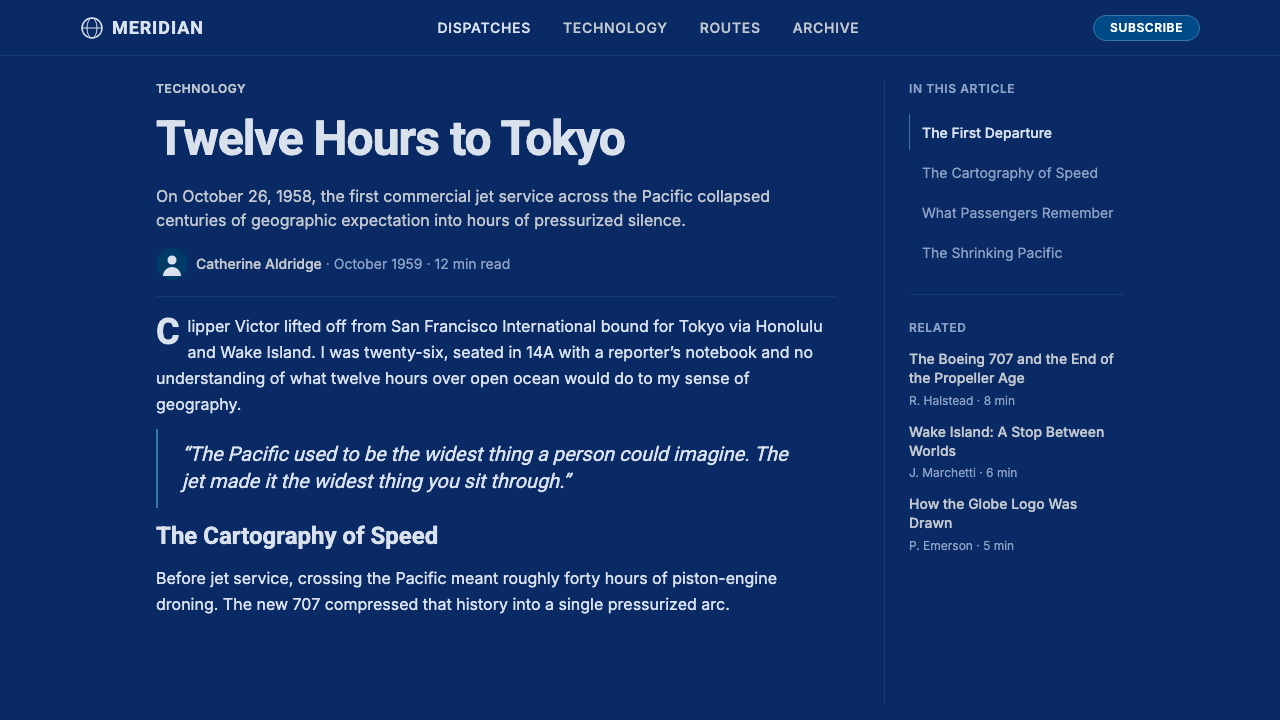Click the MERIDIAN wordmark text
The image size is (1280, 720).
tap(157, 28)
